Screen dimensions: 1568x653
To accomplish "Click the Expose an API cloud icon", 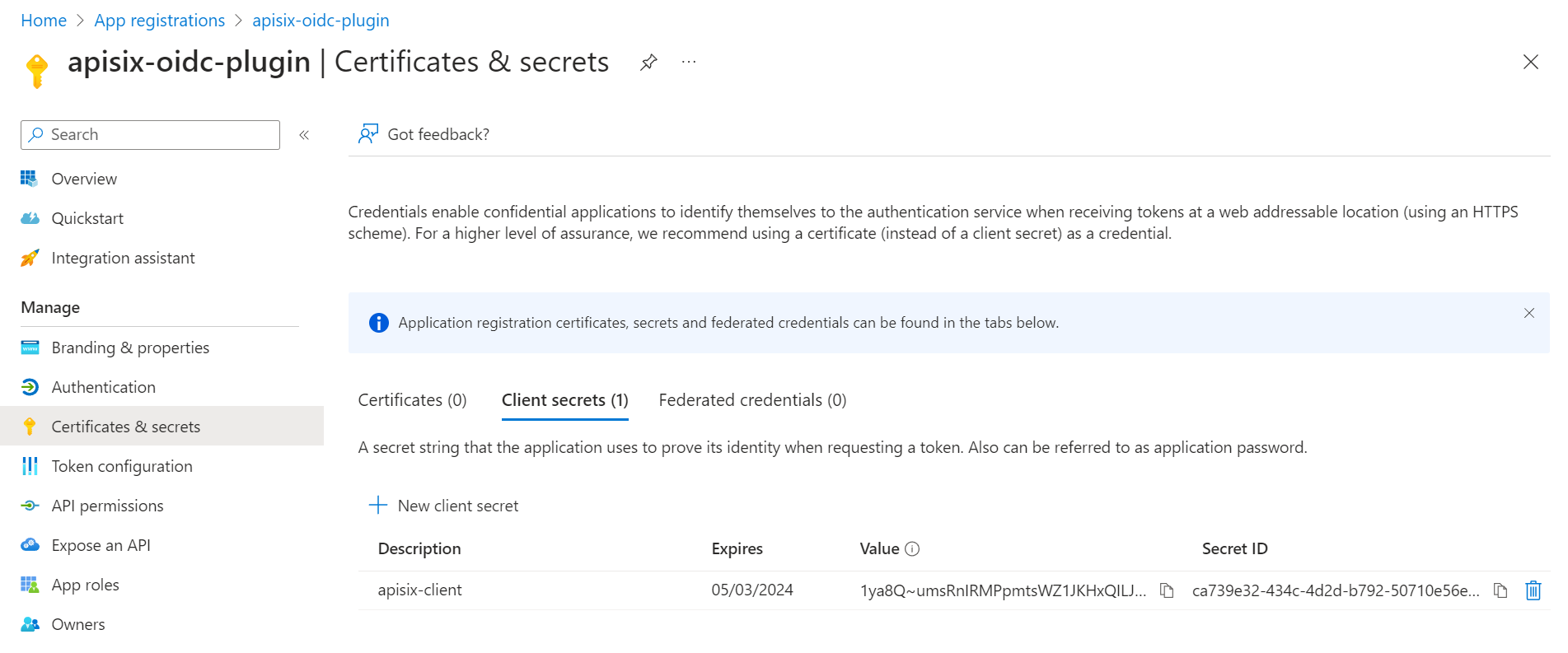I will click(x=30, y=545).
